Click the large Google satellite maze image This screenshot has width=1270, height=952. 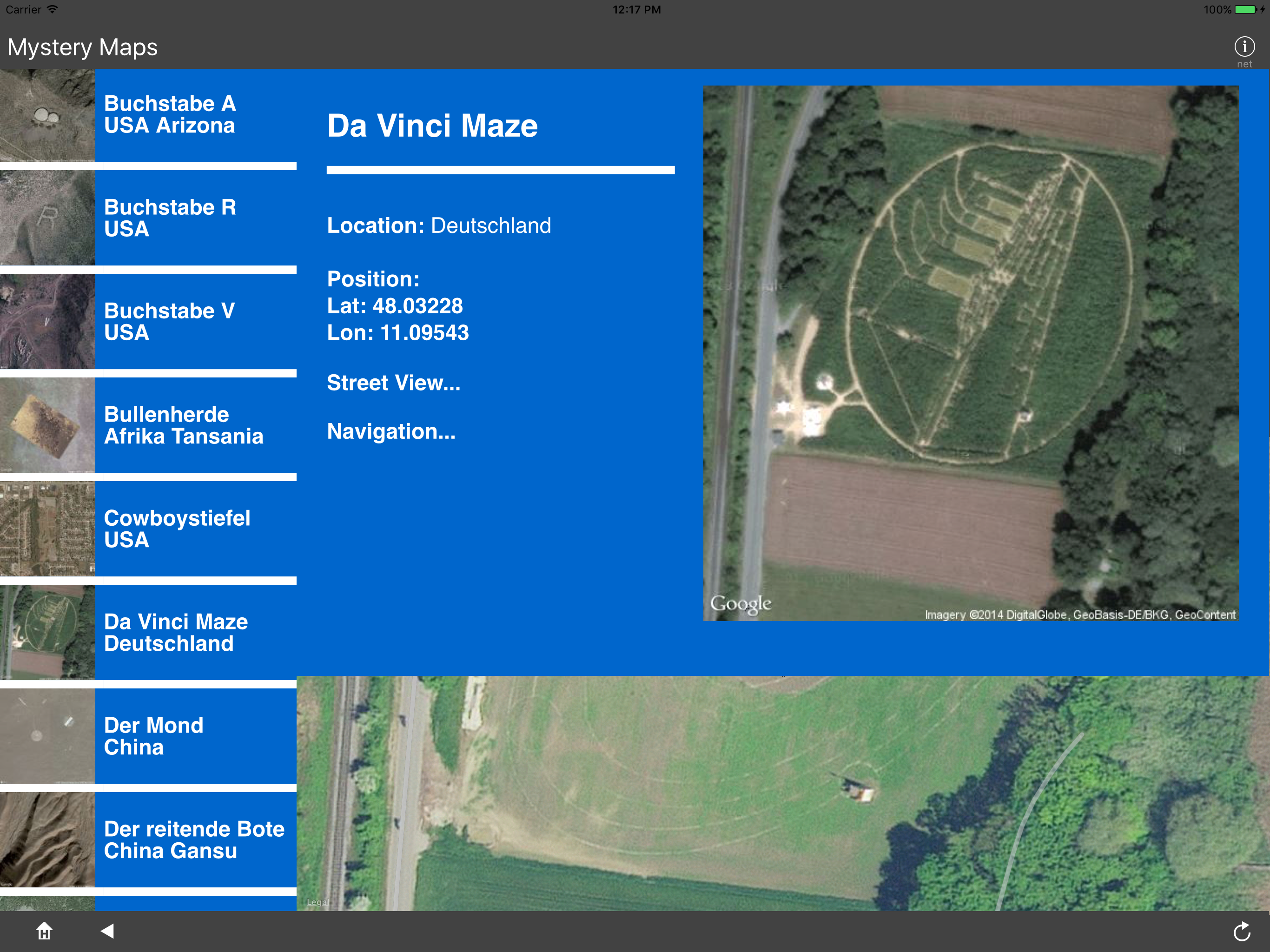[x=970, y=353]
